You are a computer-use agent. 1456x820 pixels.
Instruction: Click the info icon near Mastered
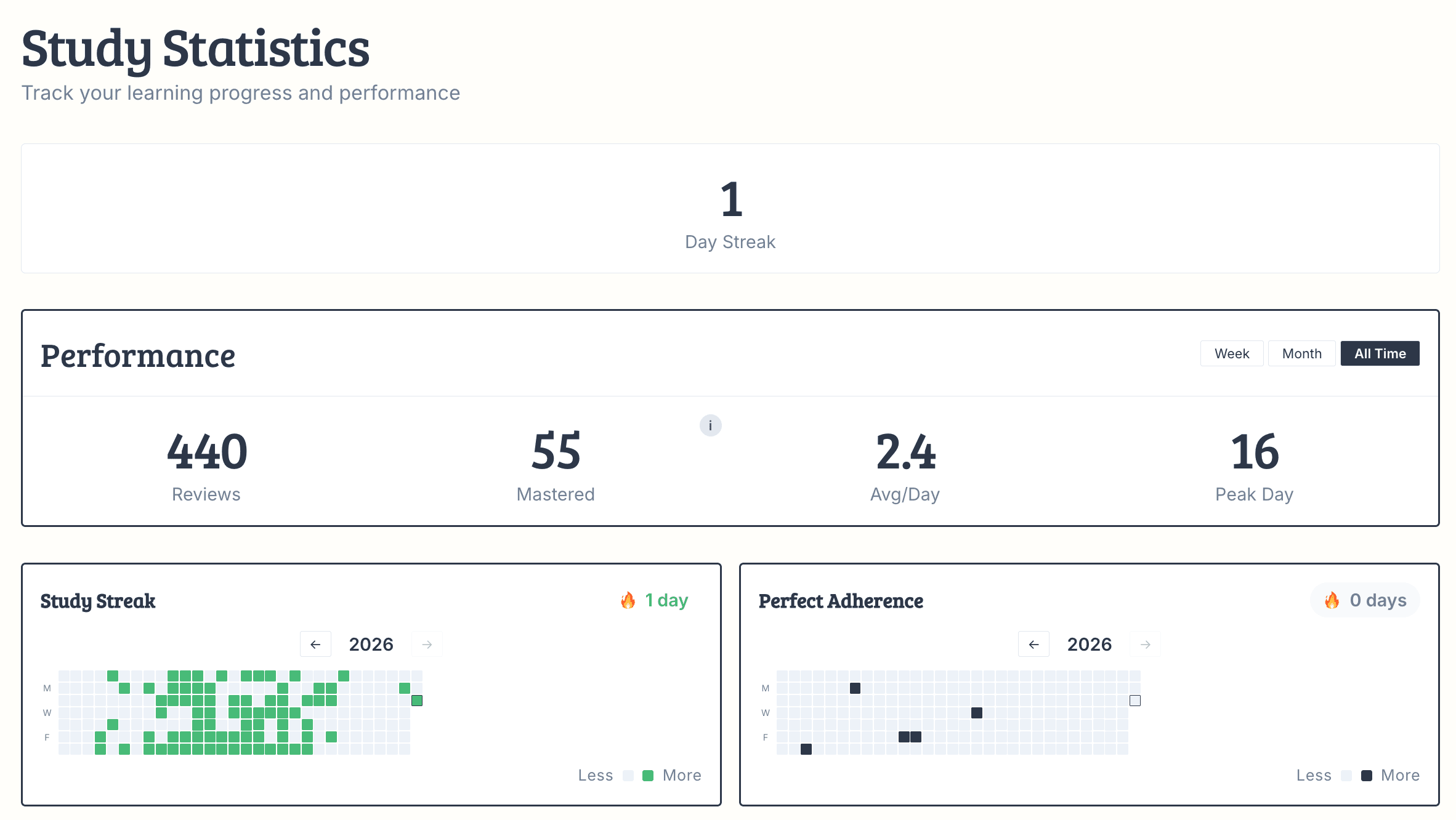(710, 425)
